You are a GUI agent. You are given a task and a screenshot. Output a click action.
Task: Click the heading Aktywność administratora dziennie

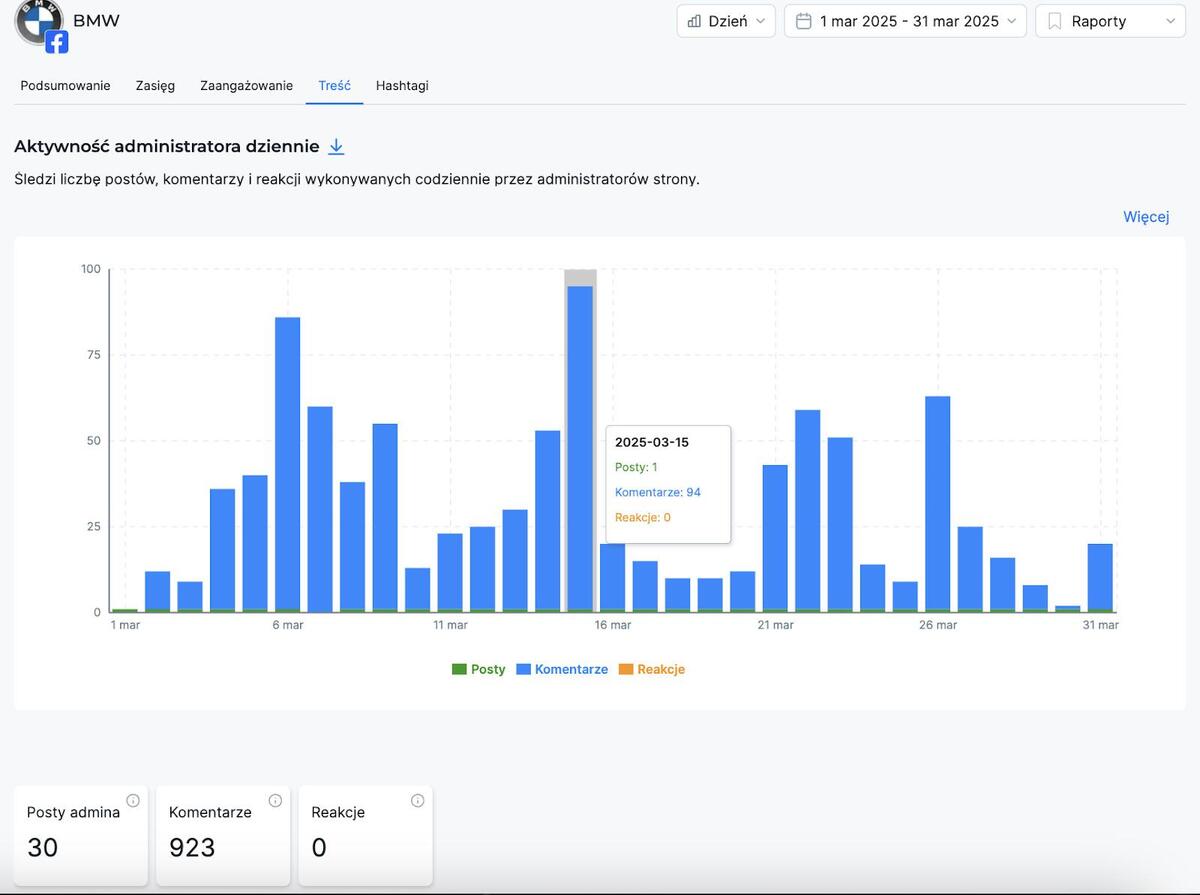(167, 147)
